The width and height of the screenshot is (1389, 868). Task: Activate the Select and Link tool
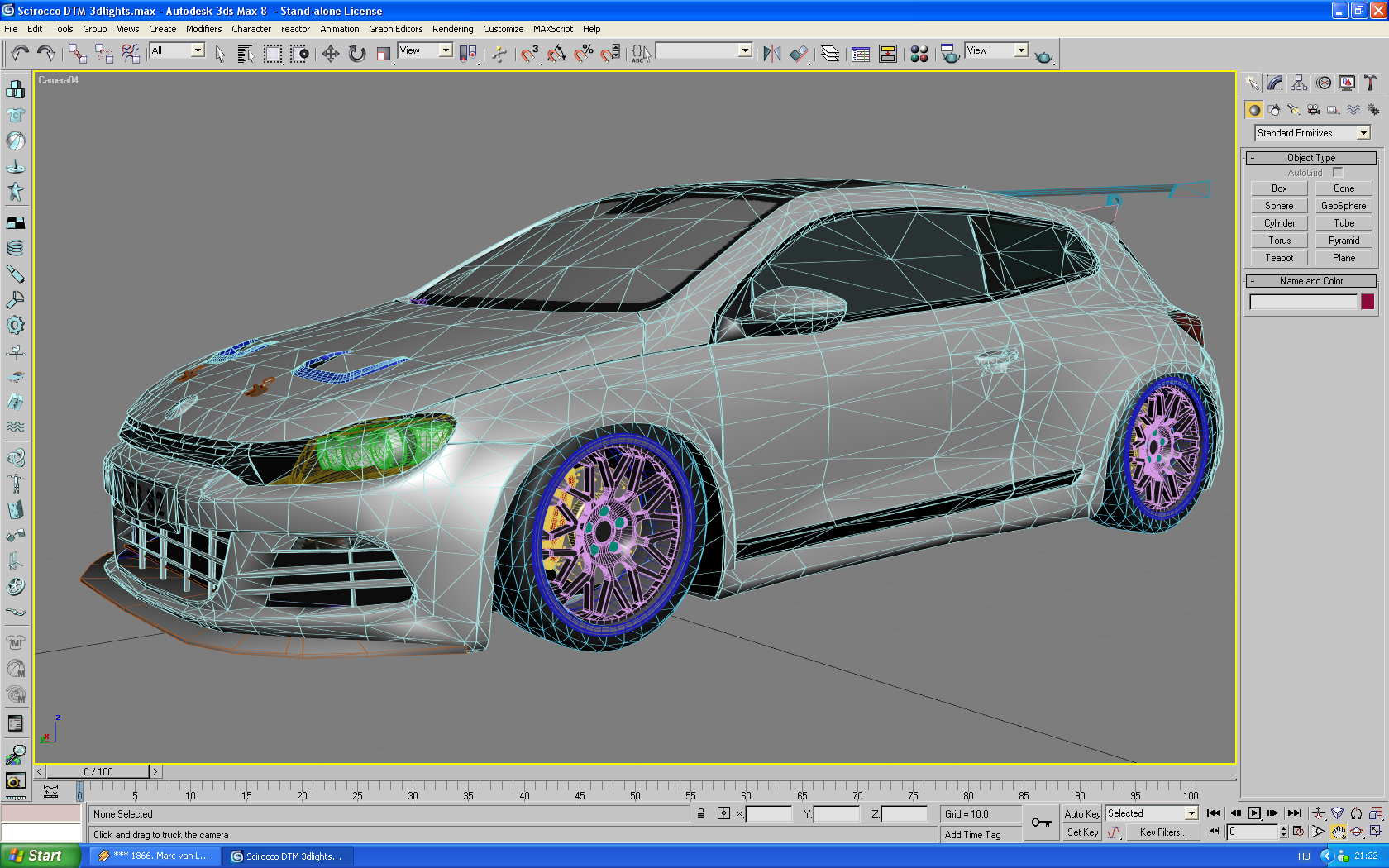[x=78, y=54]
